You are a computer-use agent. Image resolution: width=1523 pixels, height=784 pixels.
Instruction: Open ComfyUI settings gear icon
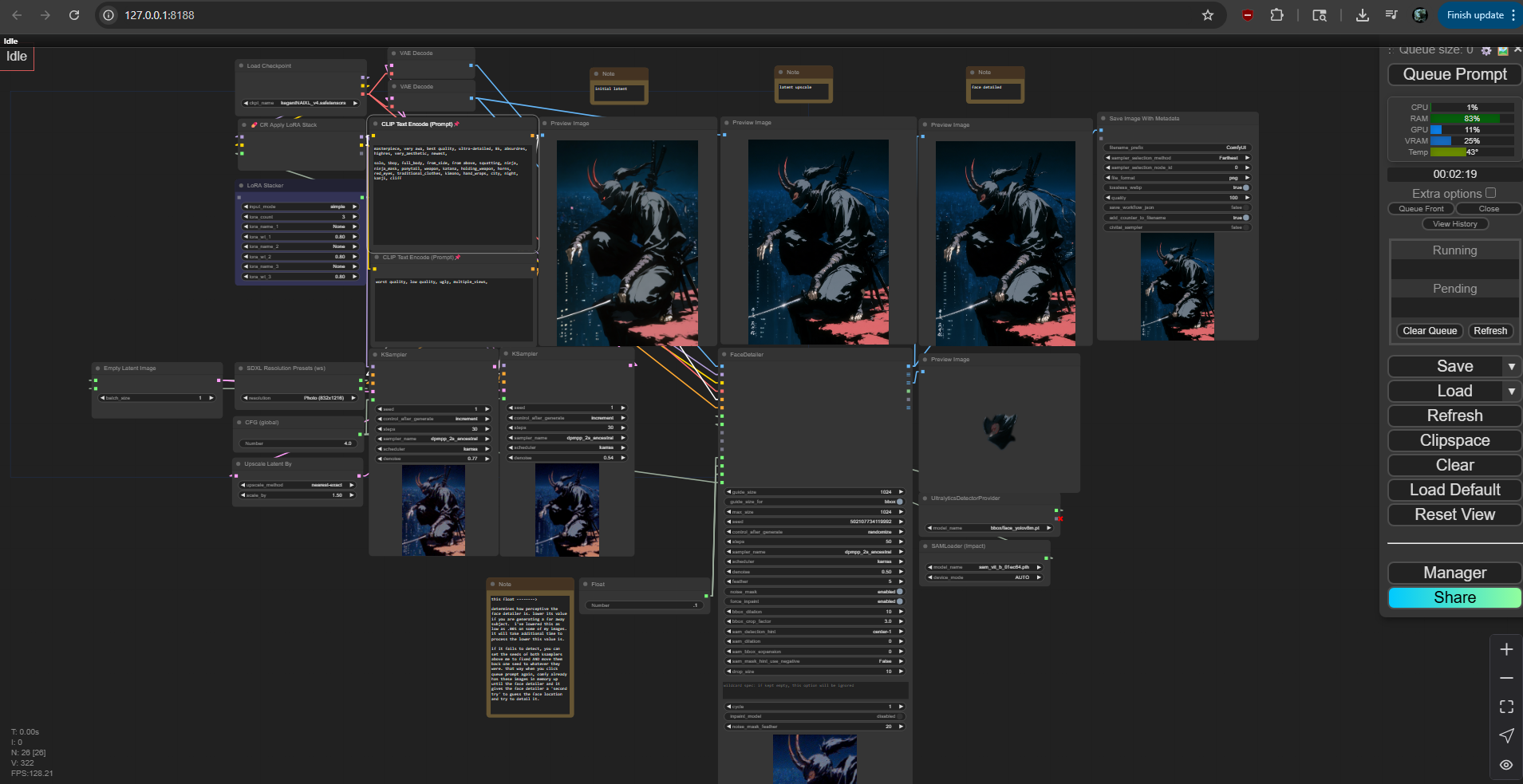tap(1486, 51)
